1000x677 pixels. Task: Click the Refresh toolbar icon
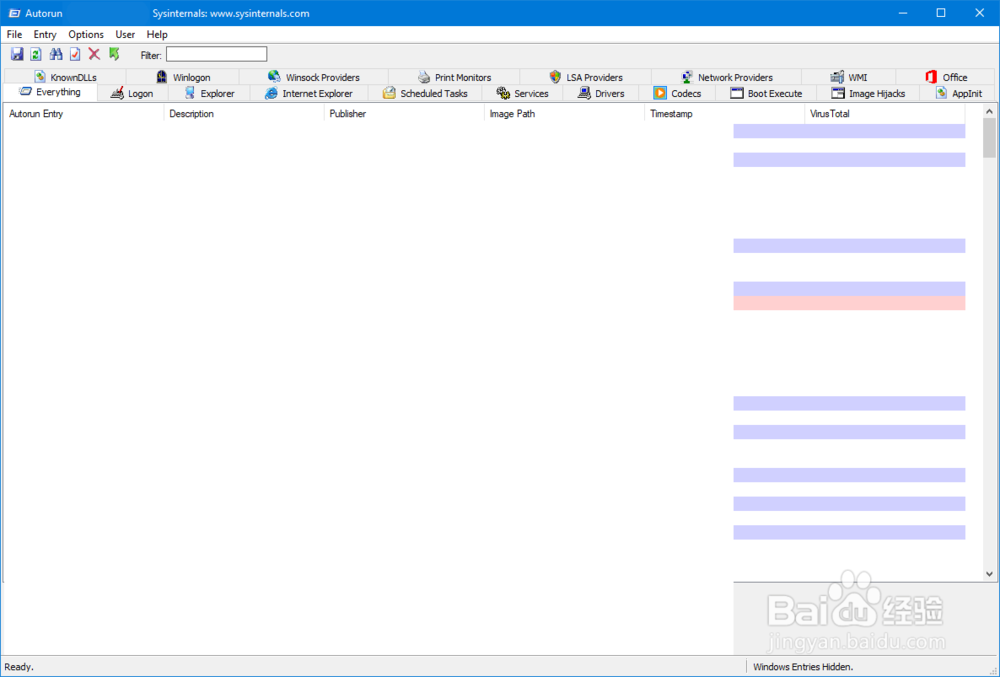[x=36, y=54]
